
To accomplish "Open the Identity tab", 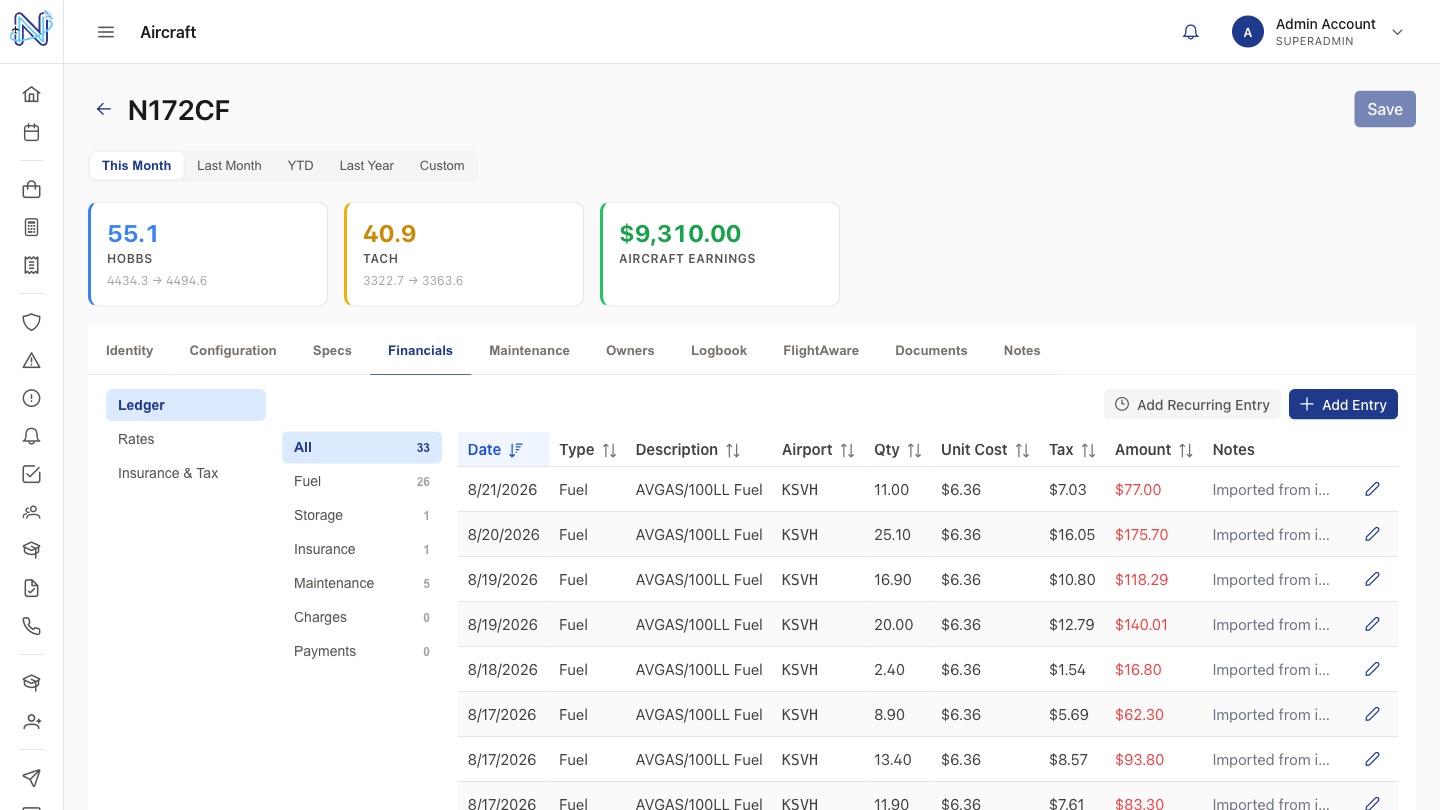I will coord(130,350).
